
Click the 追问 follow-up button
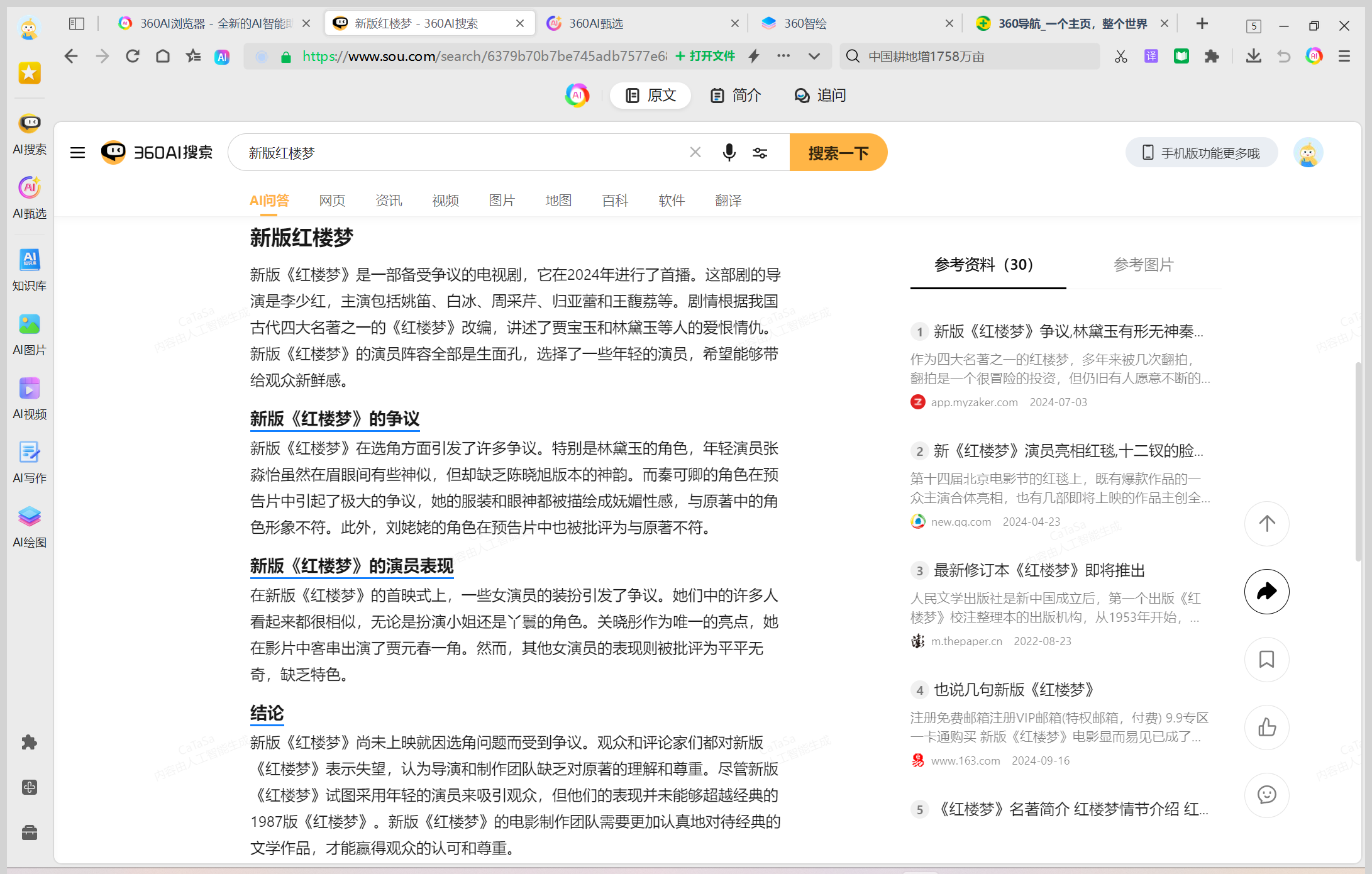821,96
